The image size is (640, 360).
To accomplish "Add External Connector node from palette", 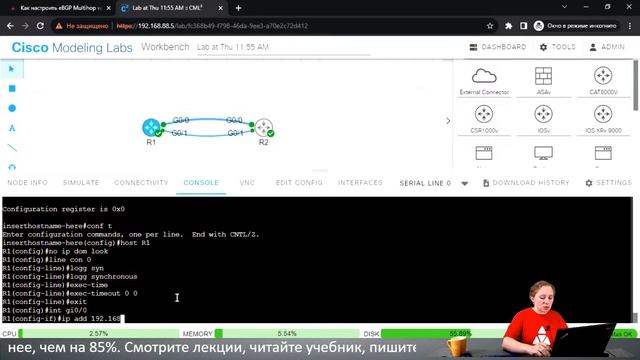I will 484,81.
